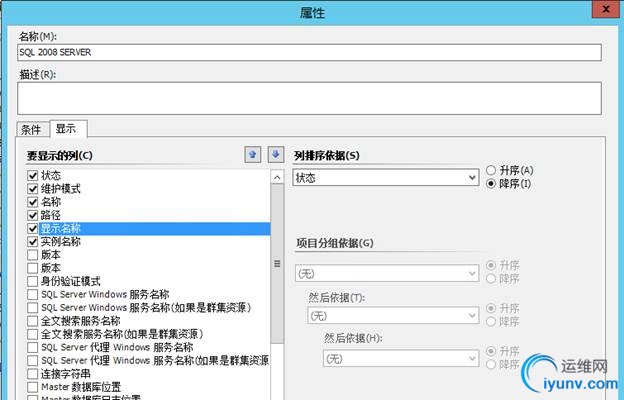Switch to the 条件 tab
This screenshot has height=400, width=624.
click(x=31, y=129)
